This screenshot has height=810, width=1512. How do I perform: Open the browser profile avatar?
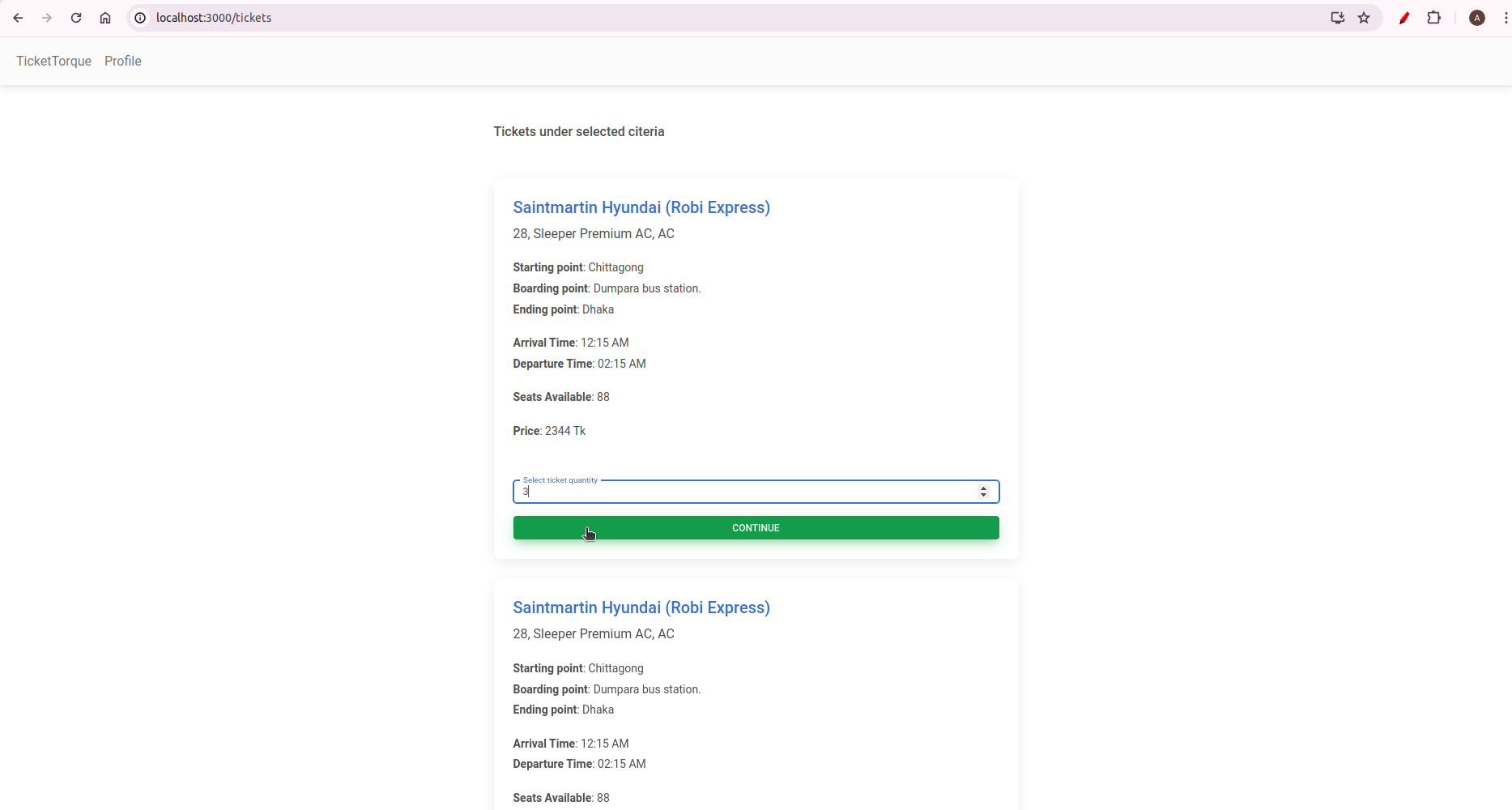point(1477,18)
